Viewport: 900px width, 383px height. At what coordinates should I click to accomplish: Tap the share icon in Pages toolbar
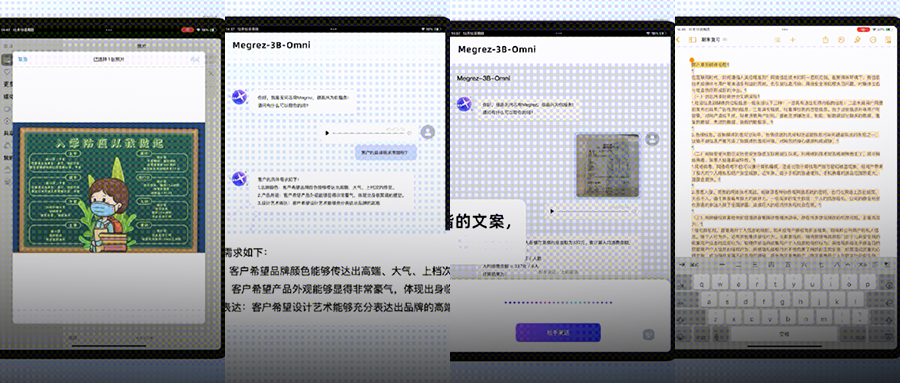click(825, 40)
